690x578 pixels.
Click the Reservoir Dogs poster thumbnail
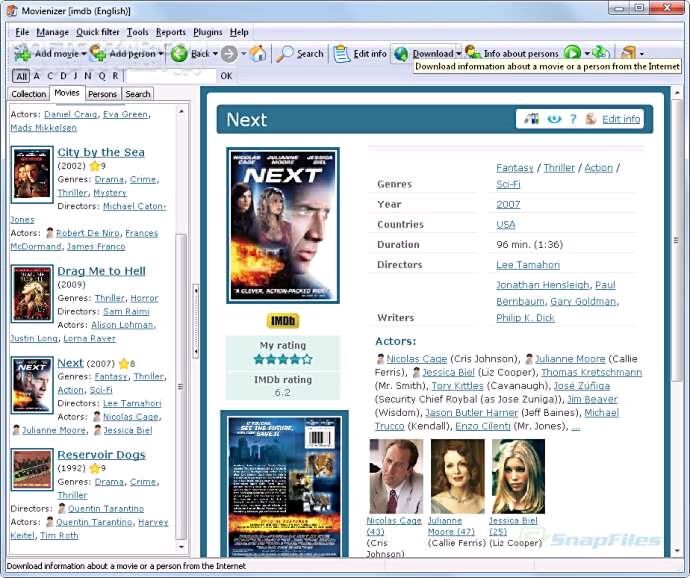(32, 470)
